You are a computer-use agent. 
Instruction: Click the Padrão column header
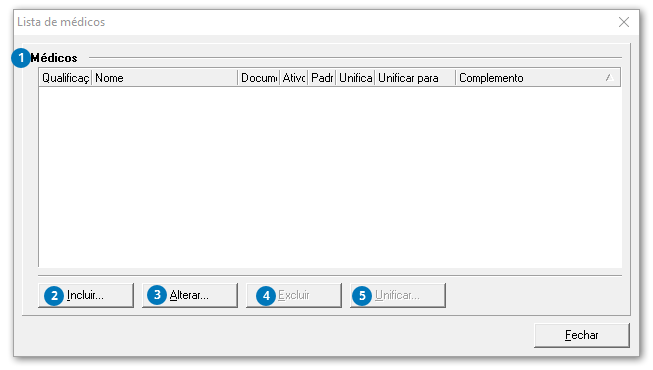pos(322,78)
